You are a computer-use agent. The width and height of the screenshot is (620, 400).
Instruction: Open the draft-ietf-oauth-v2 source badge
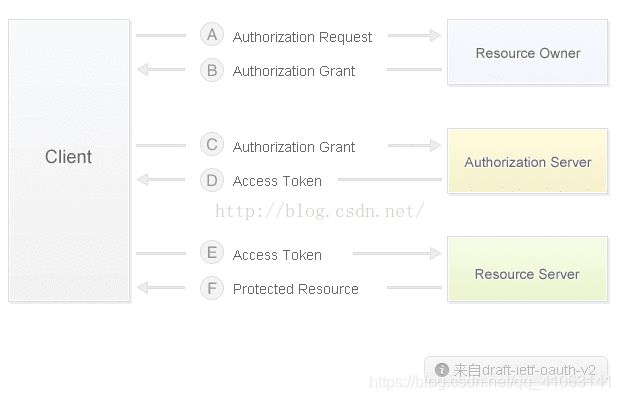(x=516, y=370)
